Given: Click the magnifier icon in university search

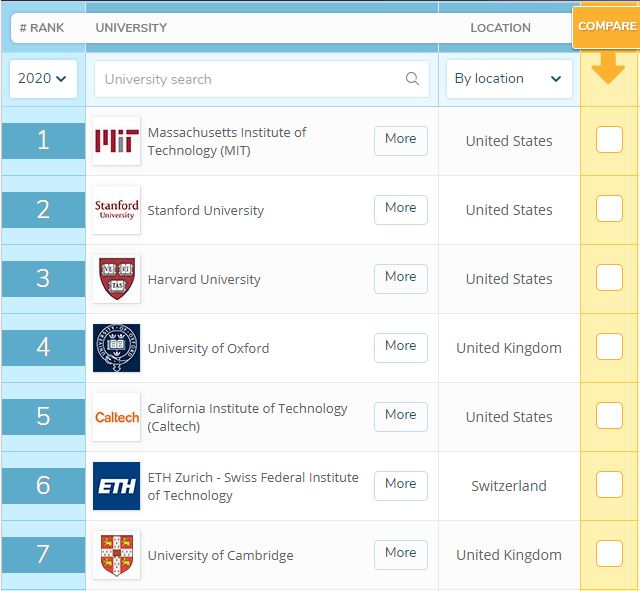Looking at the screenshot, I should pyautogui.click(x=412, y=79).
